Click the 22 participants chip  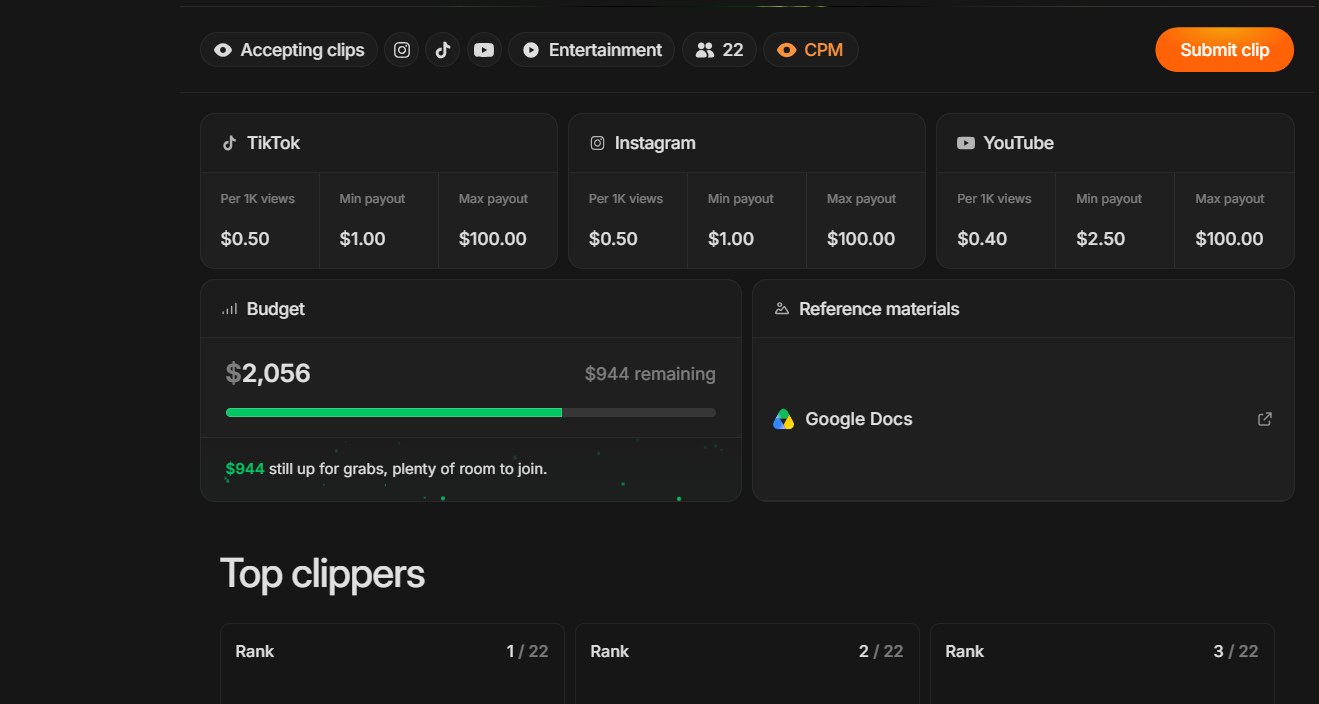[720, 50]
